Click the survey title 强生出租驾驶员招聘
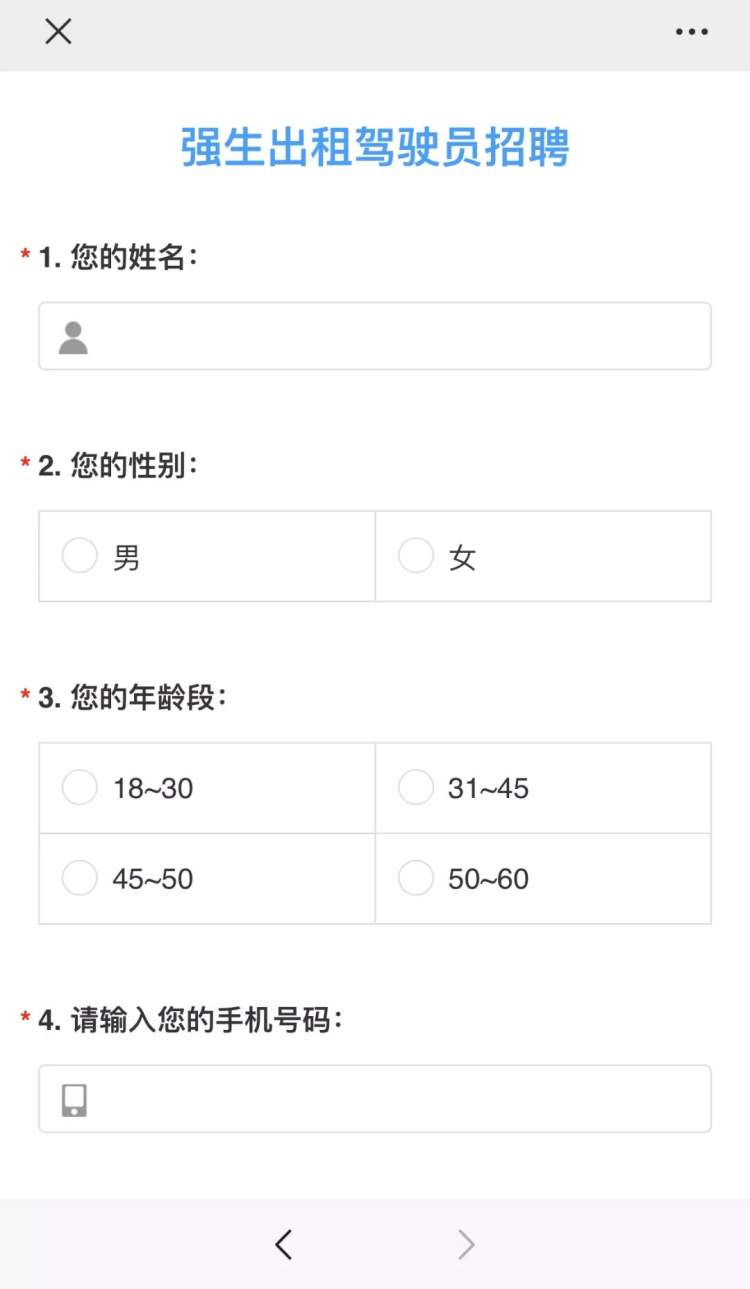 click(375, 146)
